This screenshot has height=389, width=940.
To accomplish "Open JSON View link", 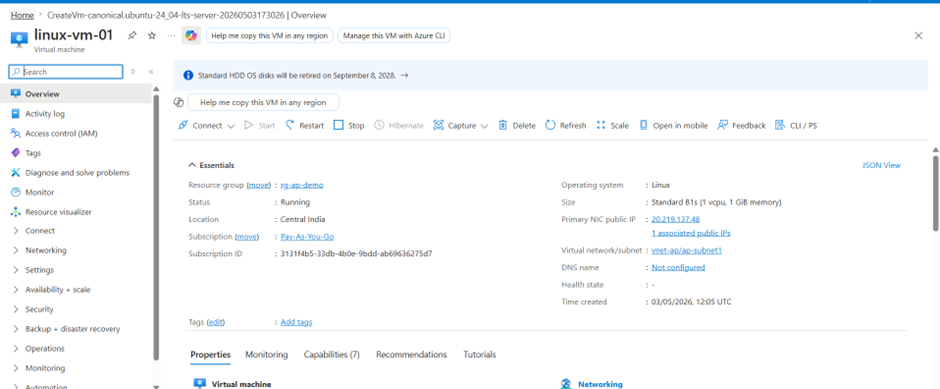I will [x=881, y=165].
